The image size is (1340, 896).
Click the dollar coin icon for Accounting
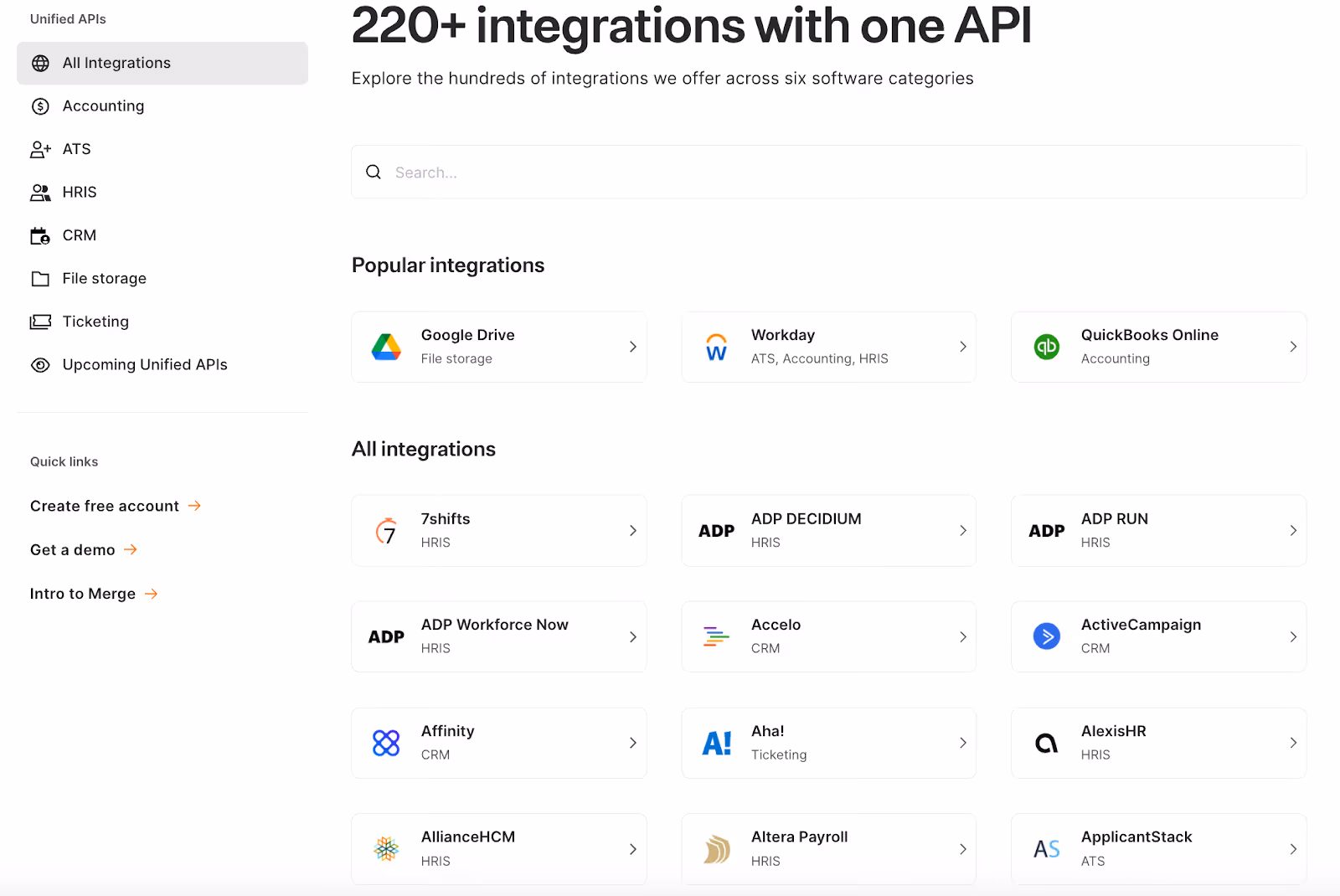coord(40,106)
